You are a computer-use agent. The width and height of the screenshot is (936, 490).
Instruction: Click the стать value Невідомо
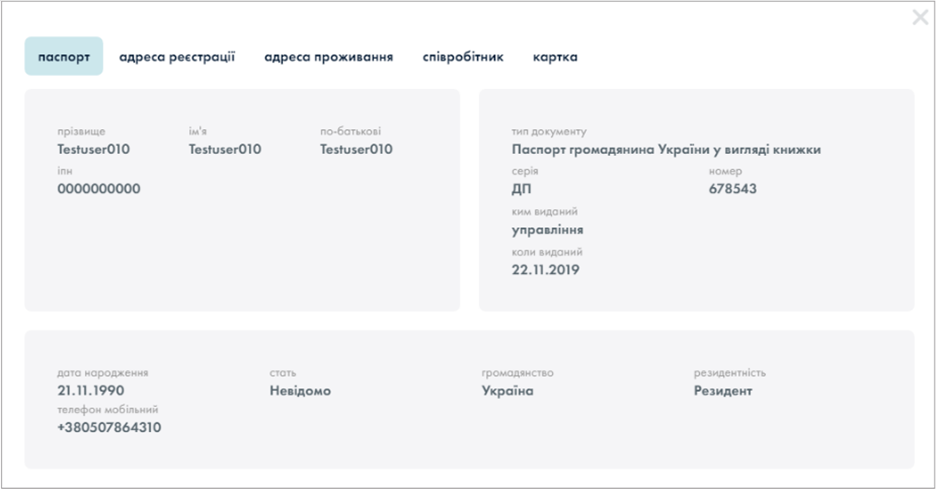click(300, 391)
